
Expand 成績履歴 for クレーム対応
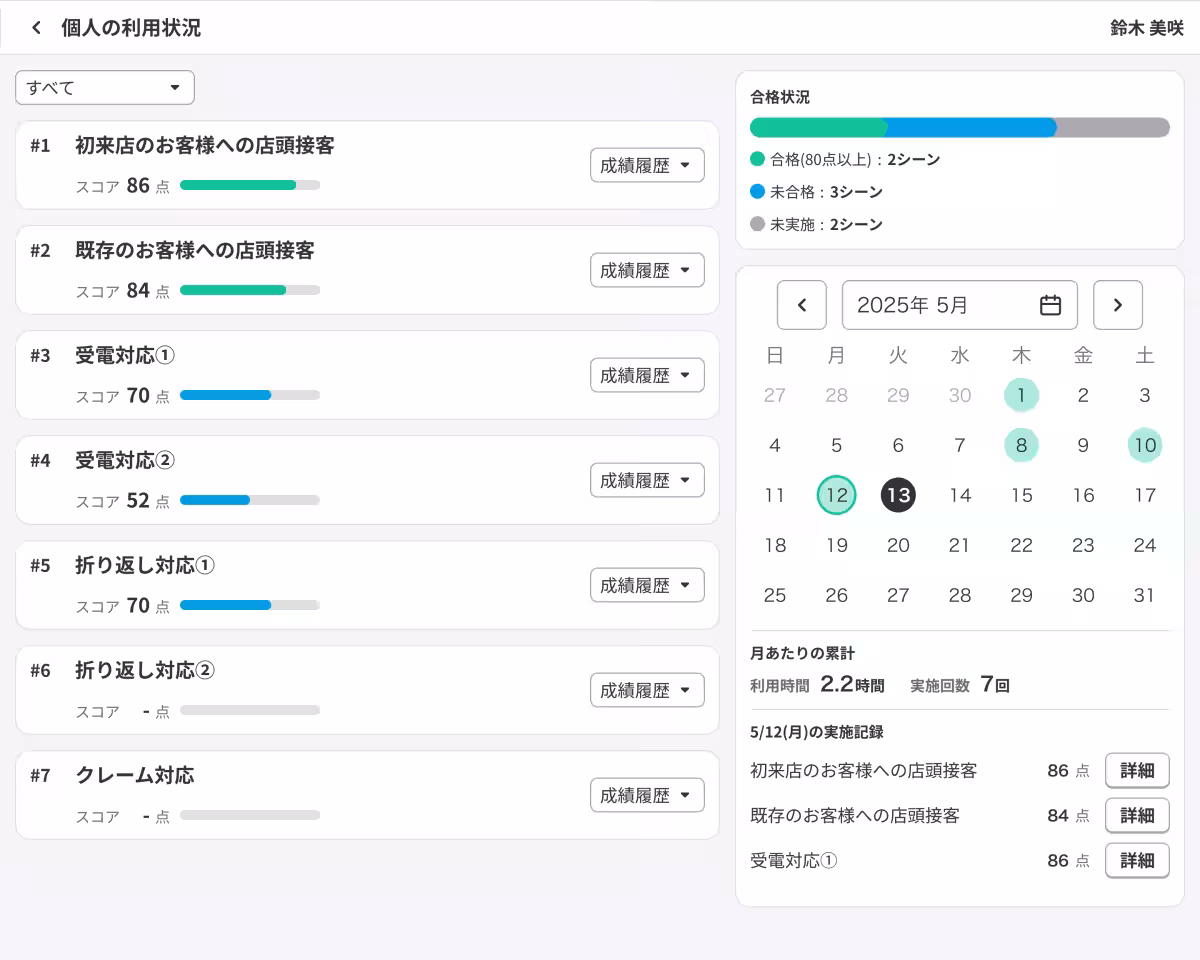(647, 795)
